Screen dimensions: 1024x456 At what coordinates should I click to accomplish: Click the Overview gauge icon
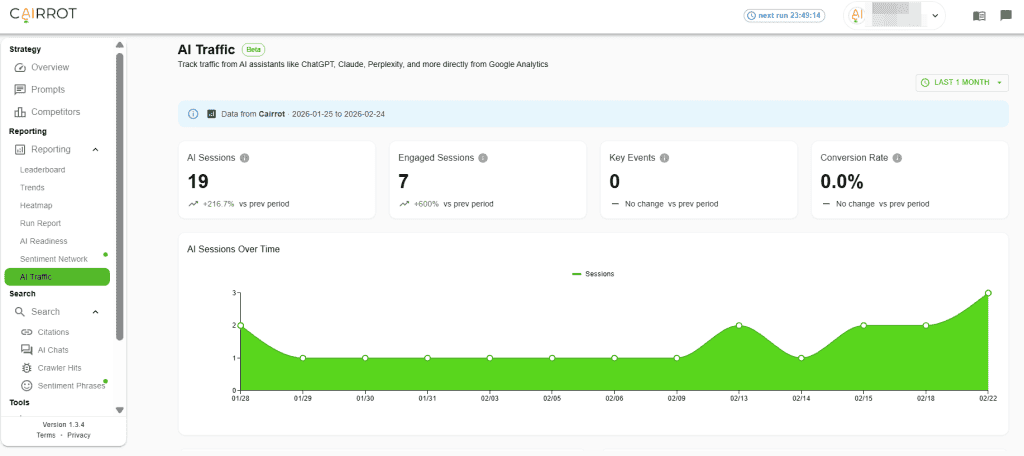coord(20,67)
